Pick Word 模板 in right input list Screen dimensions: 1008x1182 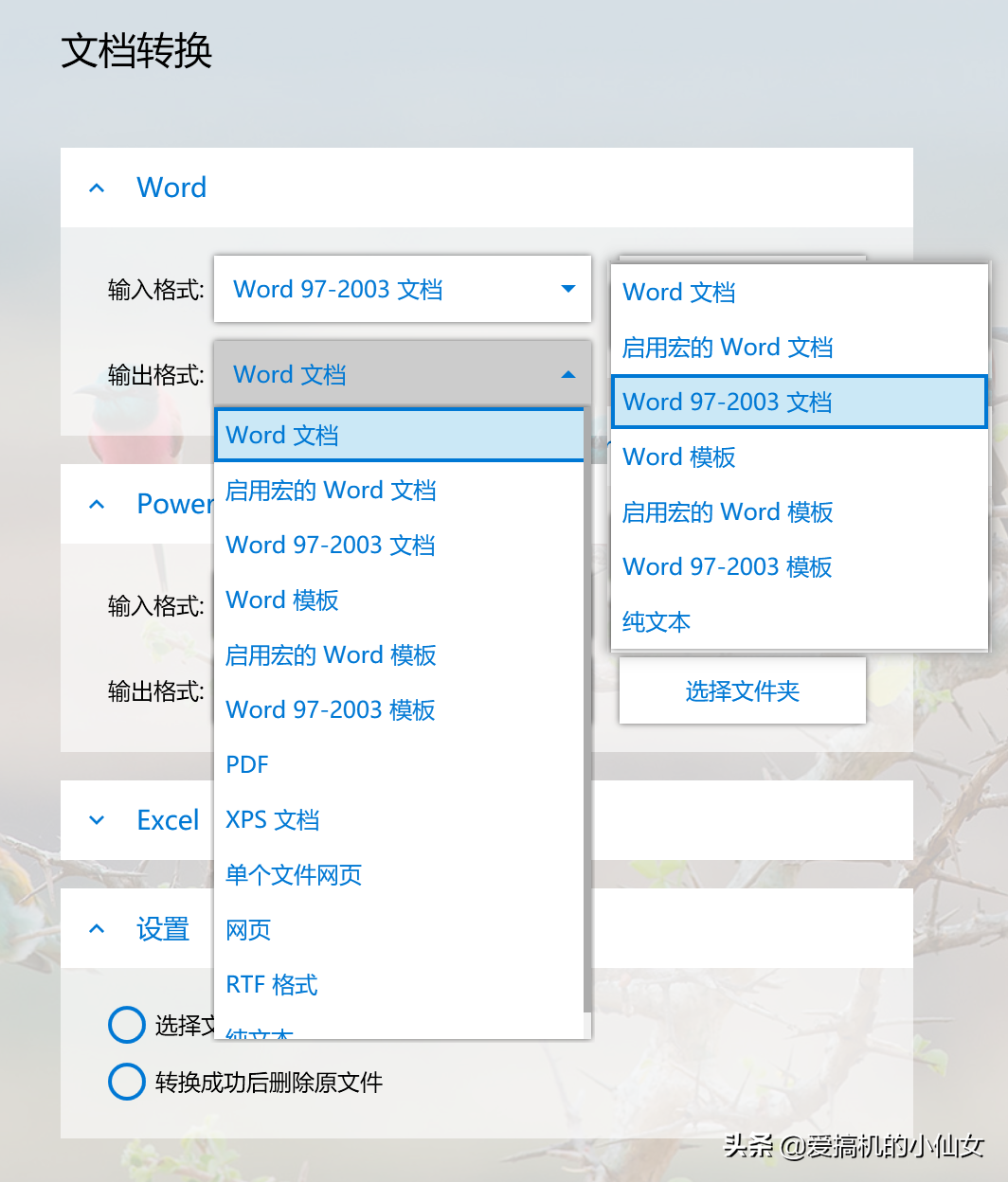(800, 457)
